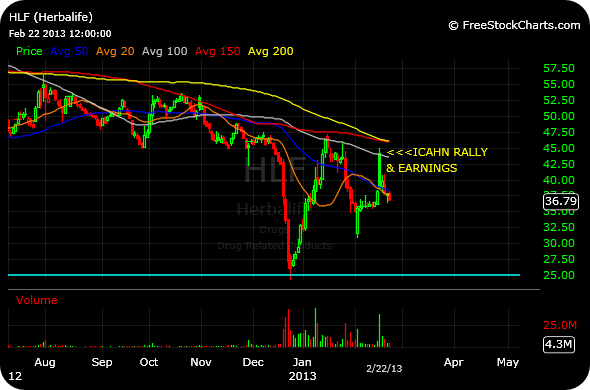This screenshot has width=590, height=390.
Task: Click the 52.50 price axis label
Action: 559,100
